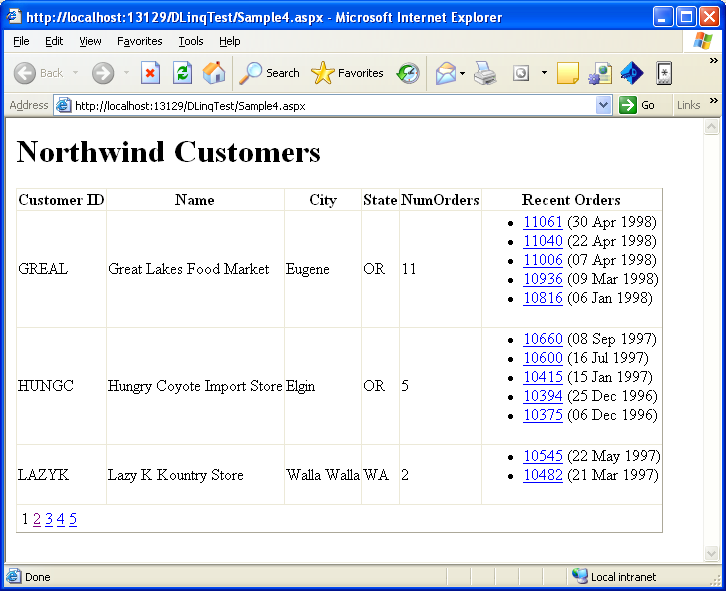Open the View menu
The width and height of the screenshot is (726, 591).
90,41
